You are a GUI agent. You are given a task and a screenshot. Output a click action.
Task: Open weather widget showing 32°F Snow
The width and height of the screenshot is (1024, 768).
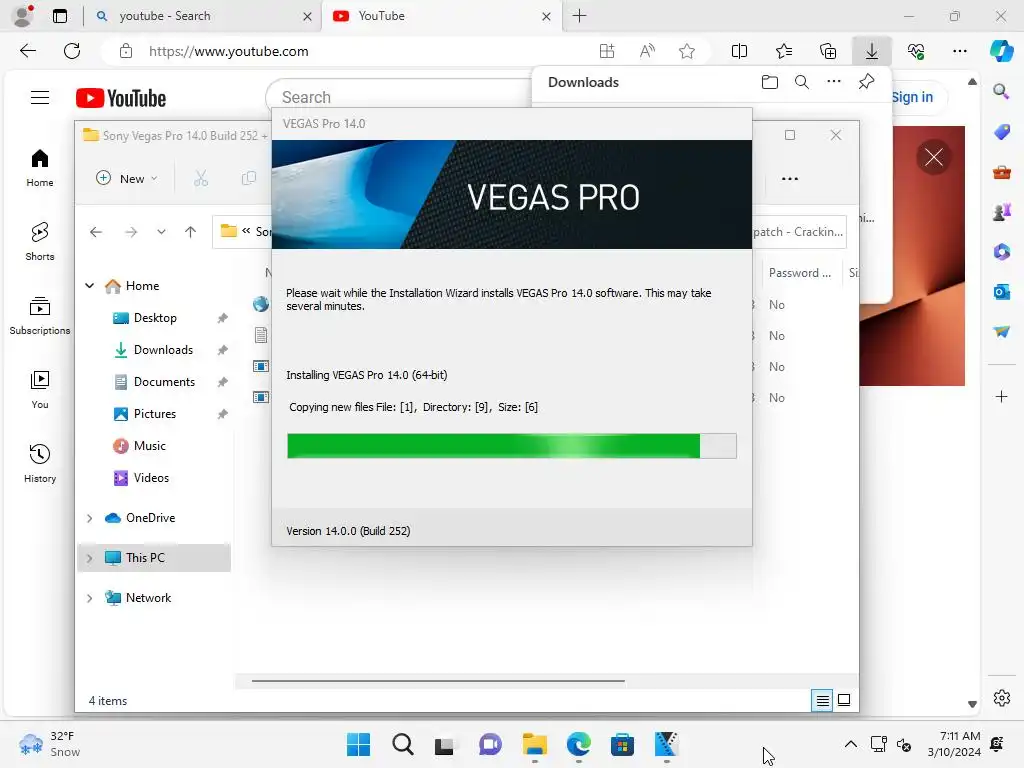[49, 744]
